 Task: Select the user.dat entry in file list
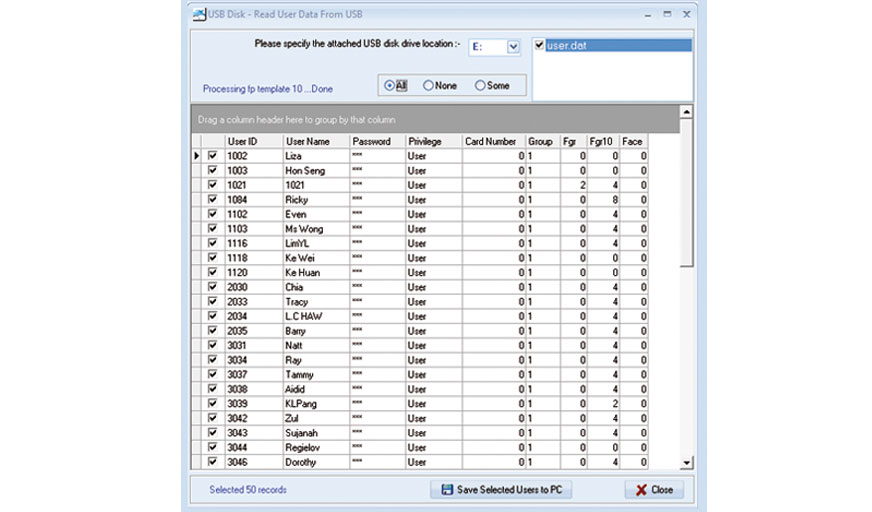pyautogui.click(x=618, y=46)
